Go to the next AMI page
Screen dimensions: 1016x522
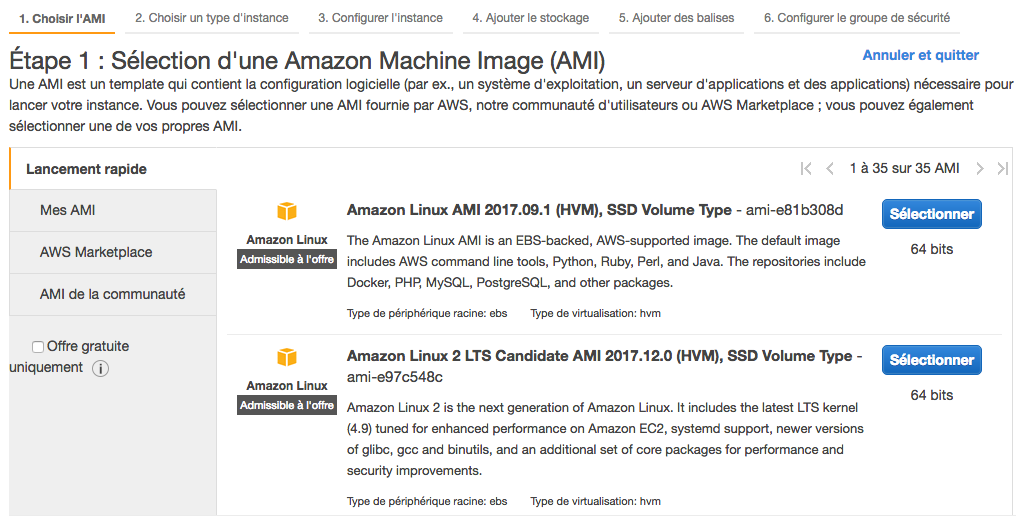[980, 169]
